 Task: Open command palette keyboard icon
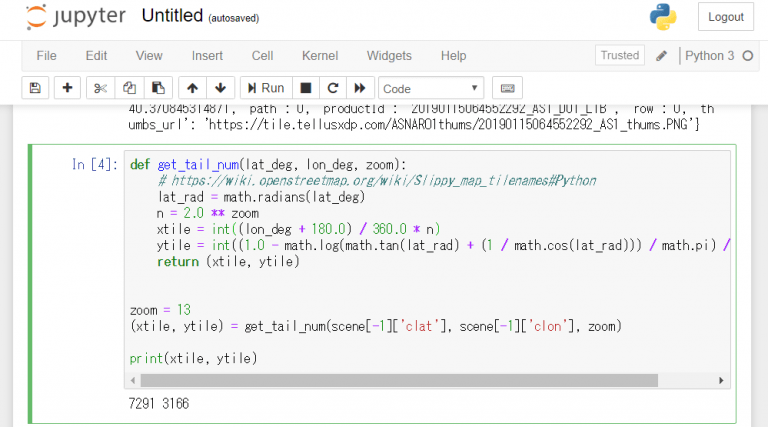coord(507,88)
